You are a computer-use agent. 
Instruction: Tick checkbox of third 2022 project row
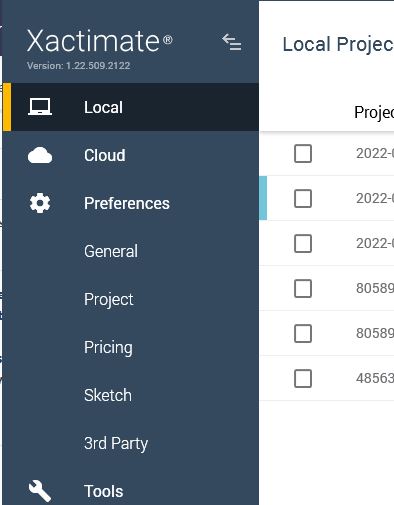(x=303, y=243)
